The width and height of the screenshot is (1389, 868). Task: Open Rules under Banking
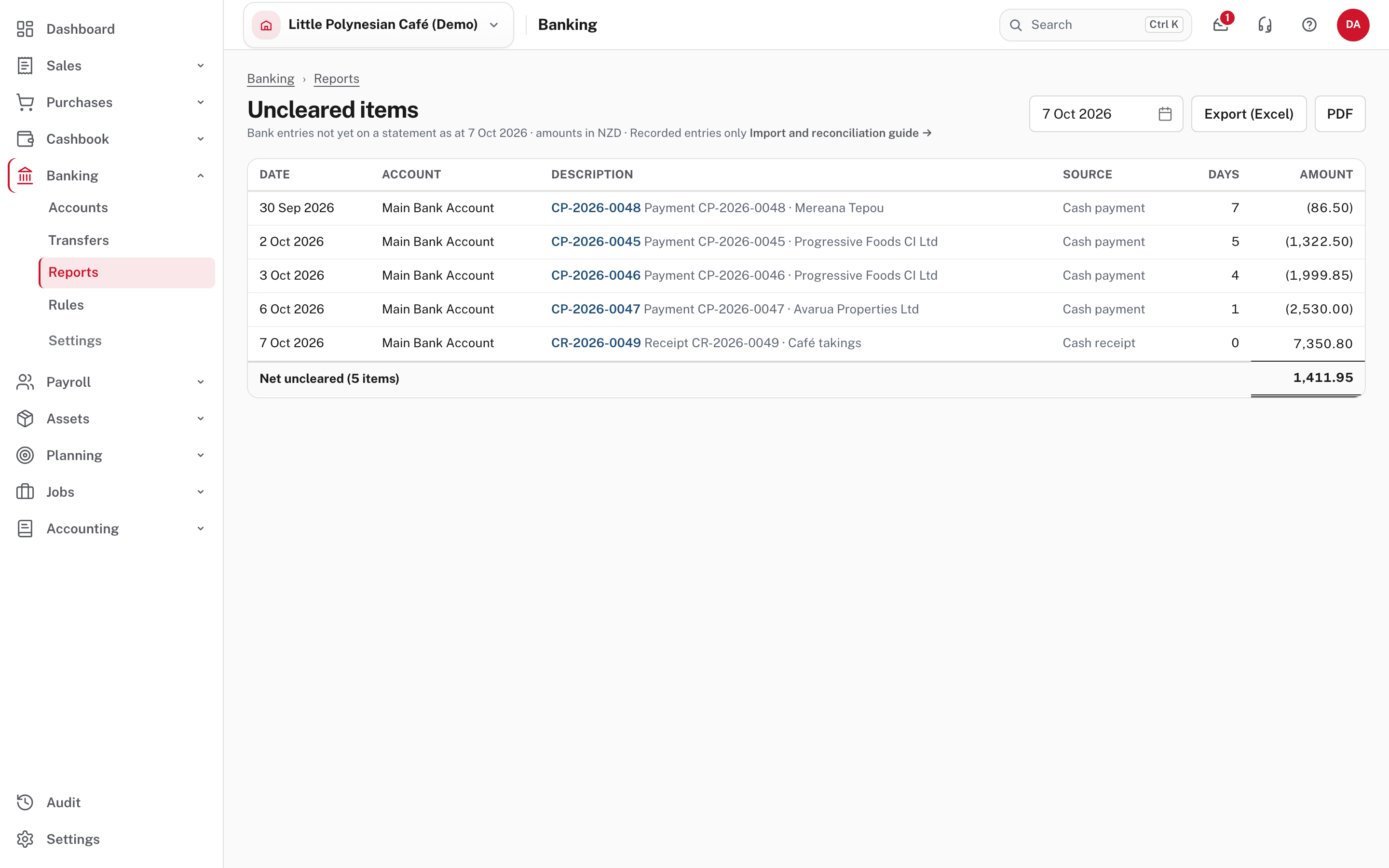click(x=66, y=305)
